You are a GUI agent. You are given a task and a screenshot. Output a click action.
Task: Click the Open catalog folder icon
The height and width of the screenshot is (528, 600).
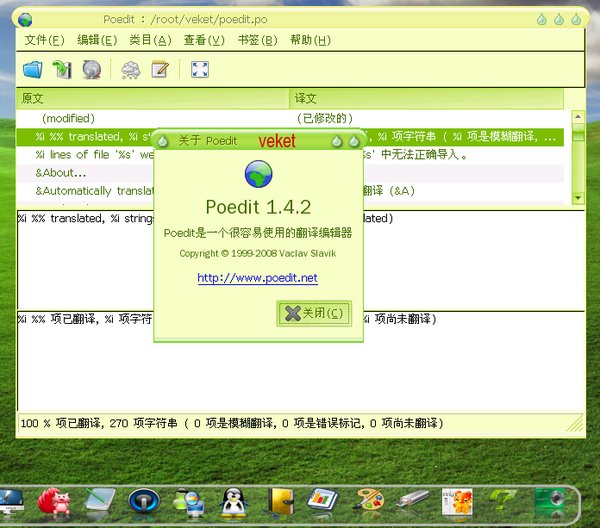[x=34, y=69]
